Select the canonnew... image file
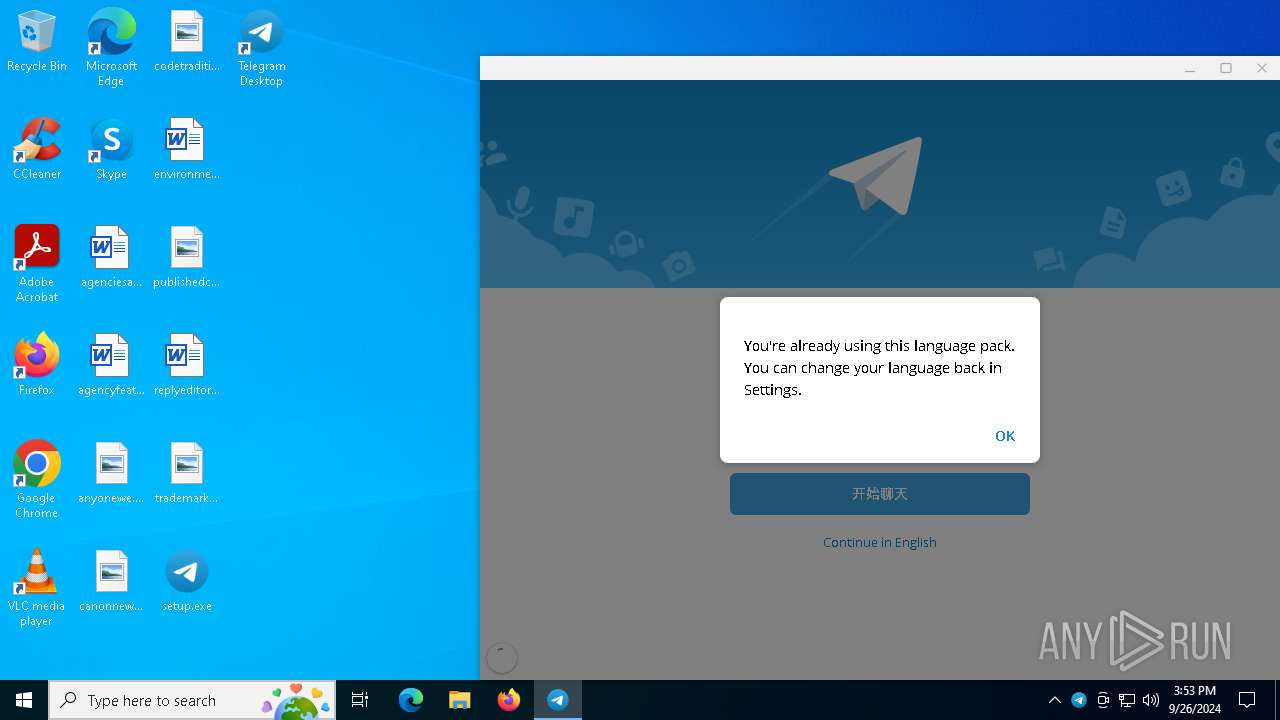 (x=111, y=582)
